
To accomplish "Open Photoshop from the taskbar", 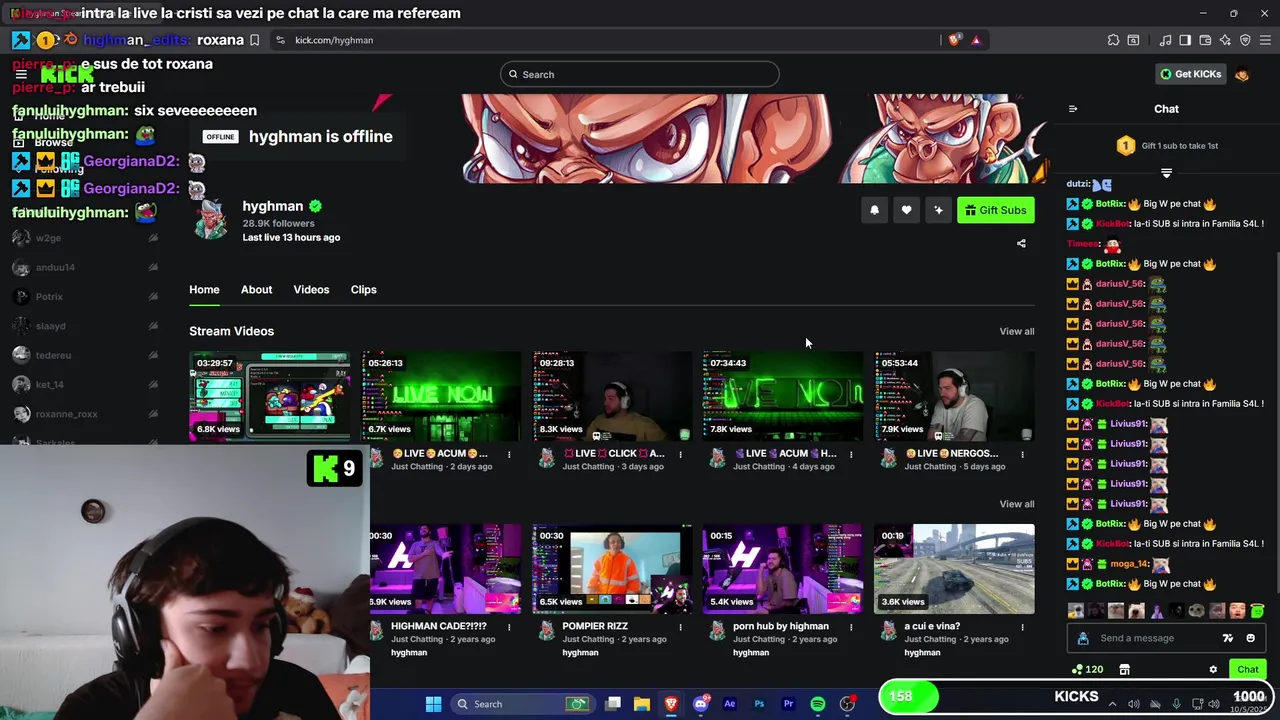I will (x=759, y=704).
